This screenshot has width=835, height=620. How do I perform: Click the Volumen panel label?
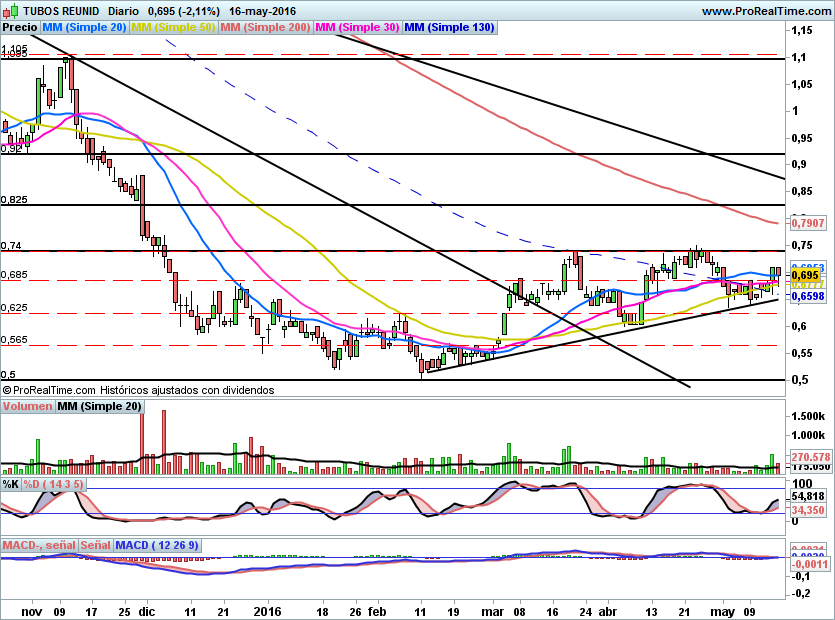(27, 406)
